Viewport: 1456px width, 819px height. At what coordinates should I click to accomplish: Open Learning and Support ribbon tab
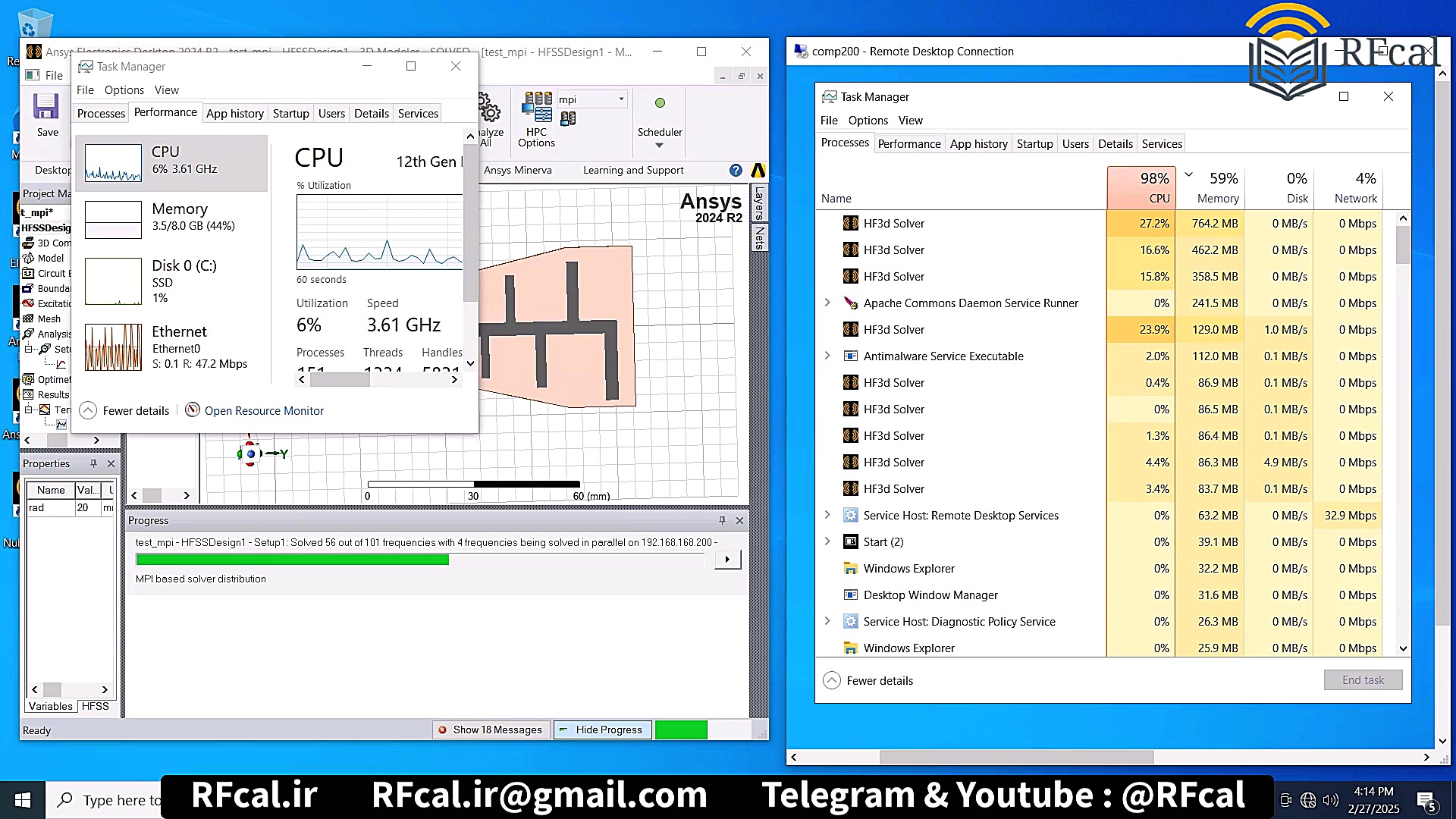[633, 170]
